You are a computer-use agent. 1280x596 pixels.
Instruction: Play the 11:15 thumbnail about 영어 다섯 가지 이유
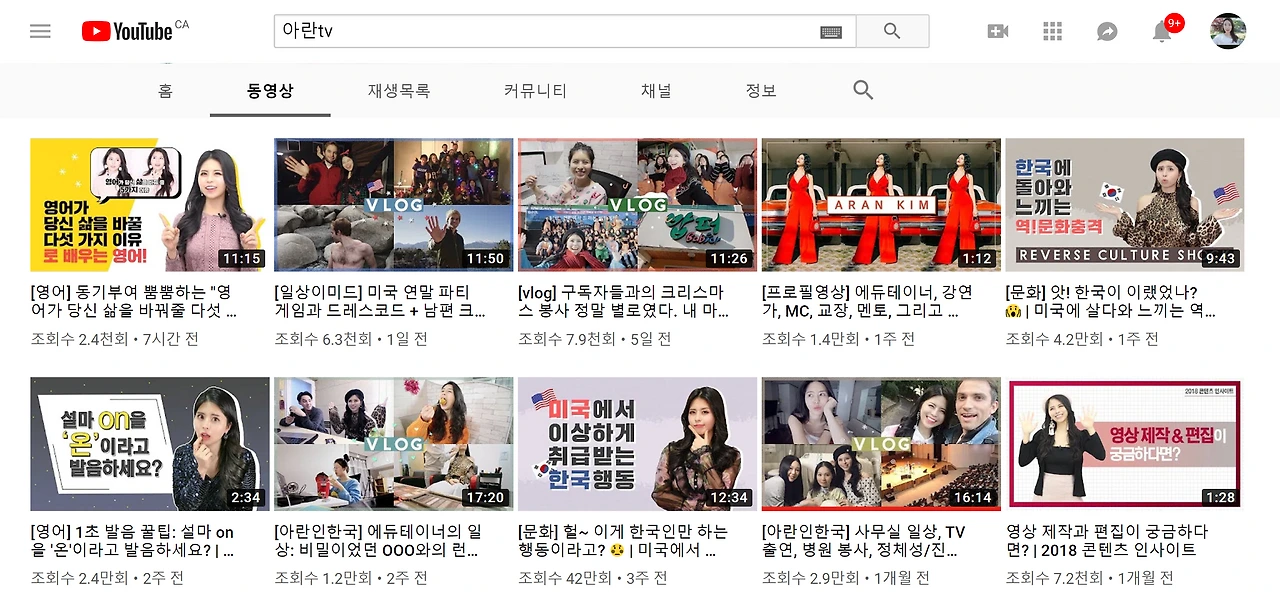coord(150,205)
